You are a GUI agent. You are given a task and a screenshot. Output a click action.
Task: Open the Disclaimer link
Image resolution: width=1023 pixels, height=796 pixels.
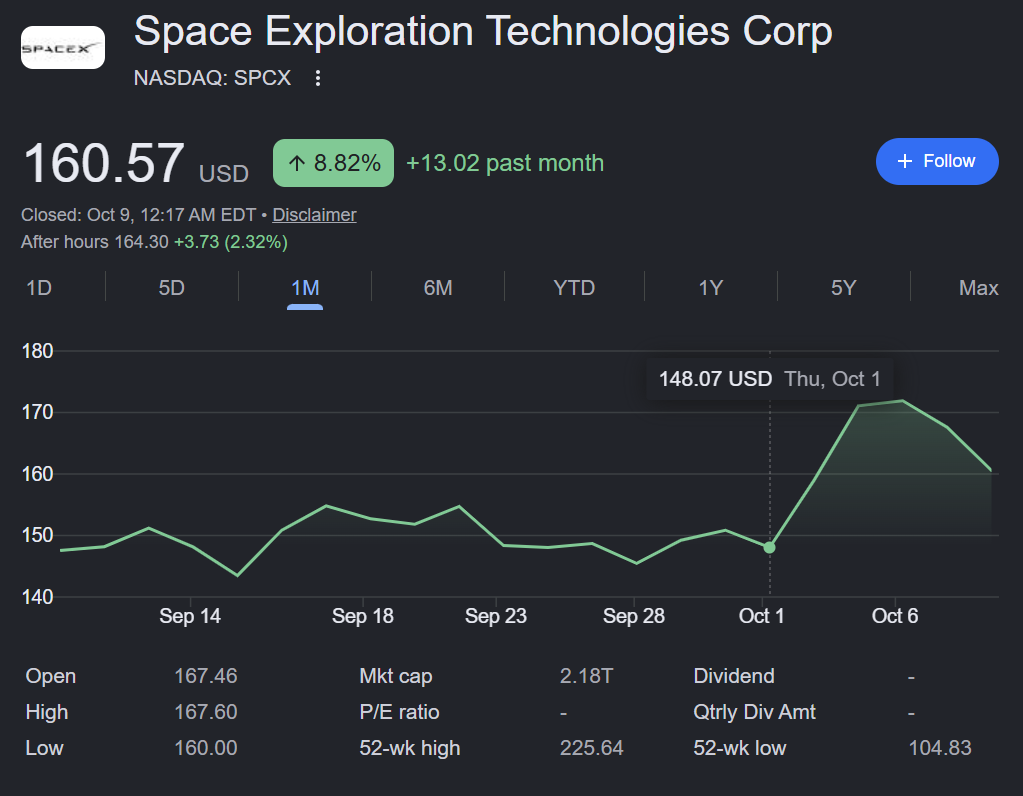pos(314,215)
